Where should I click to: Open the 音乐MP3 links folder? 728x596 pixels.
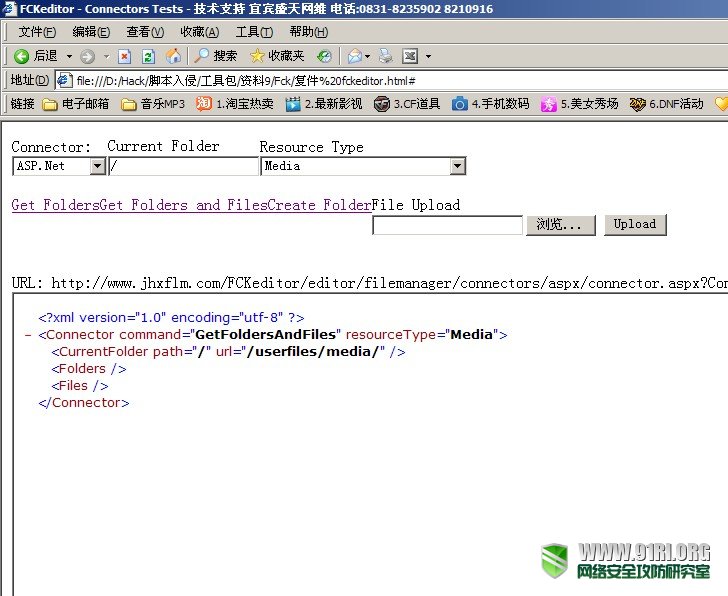[153, 104]
